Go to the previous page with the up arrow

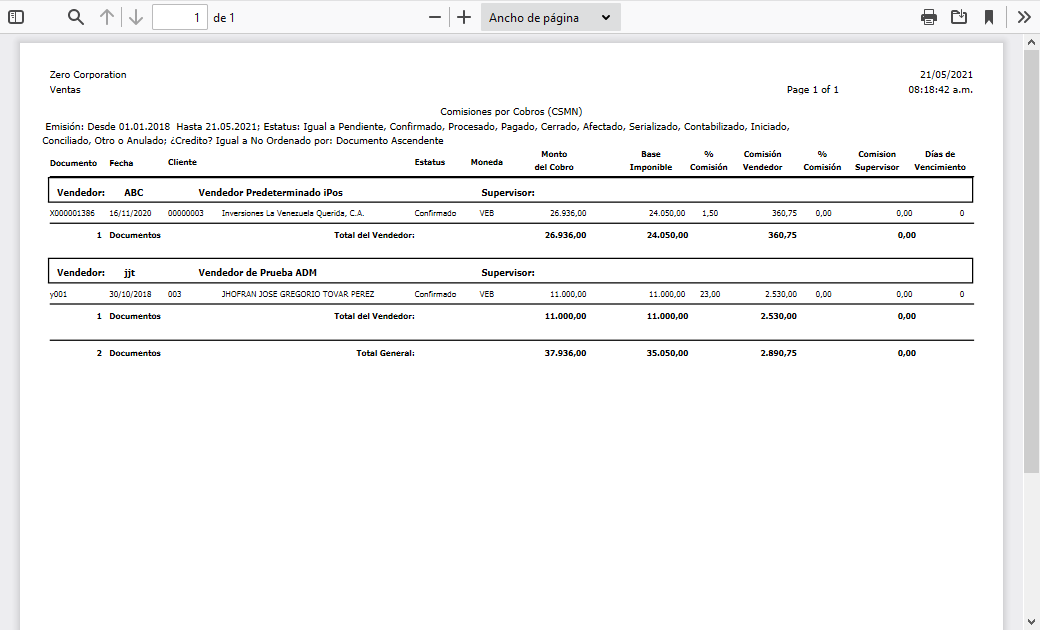coord(107,16)
